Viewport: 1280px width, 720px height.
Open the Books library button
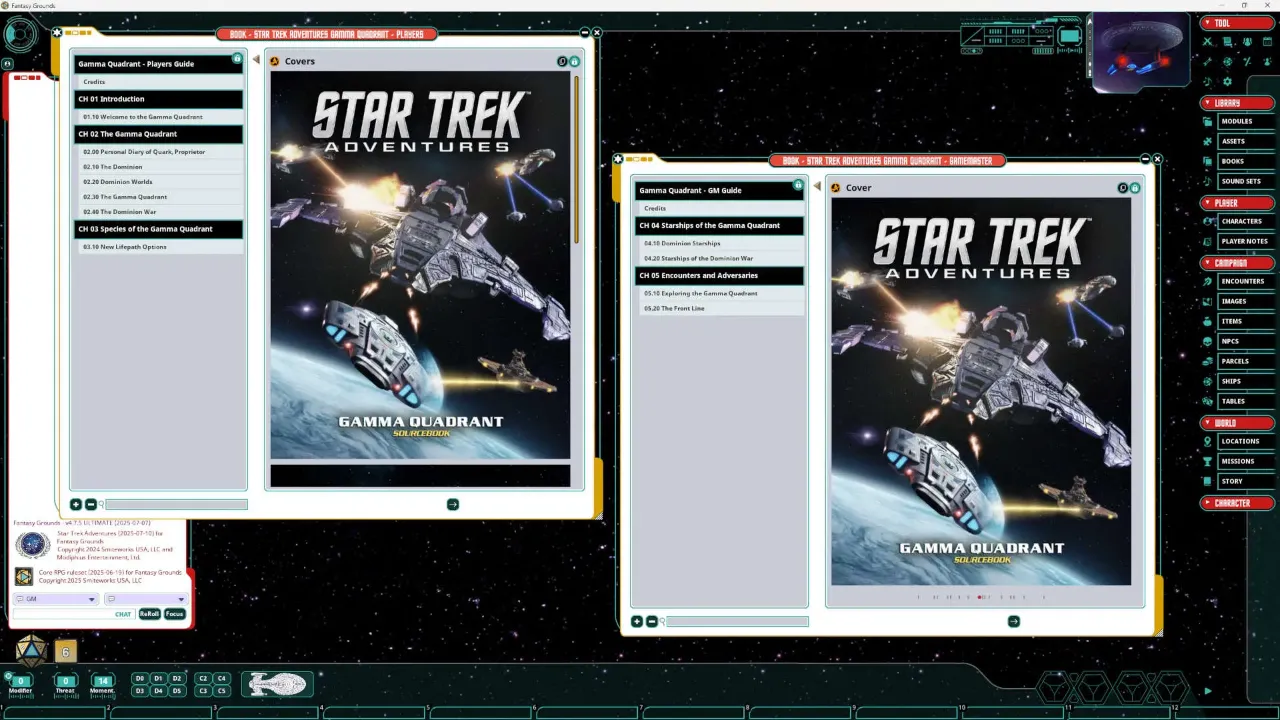click(1245, 161)
